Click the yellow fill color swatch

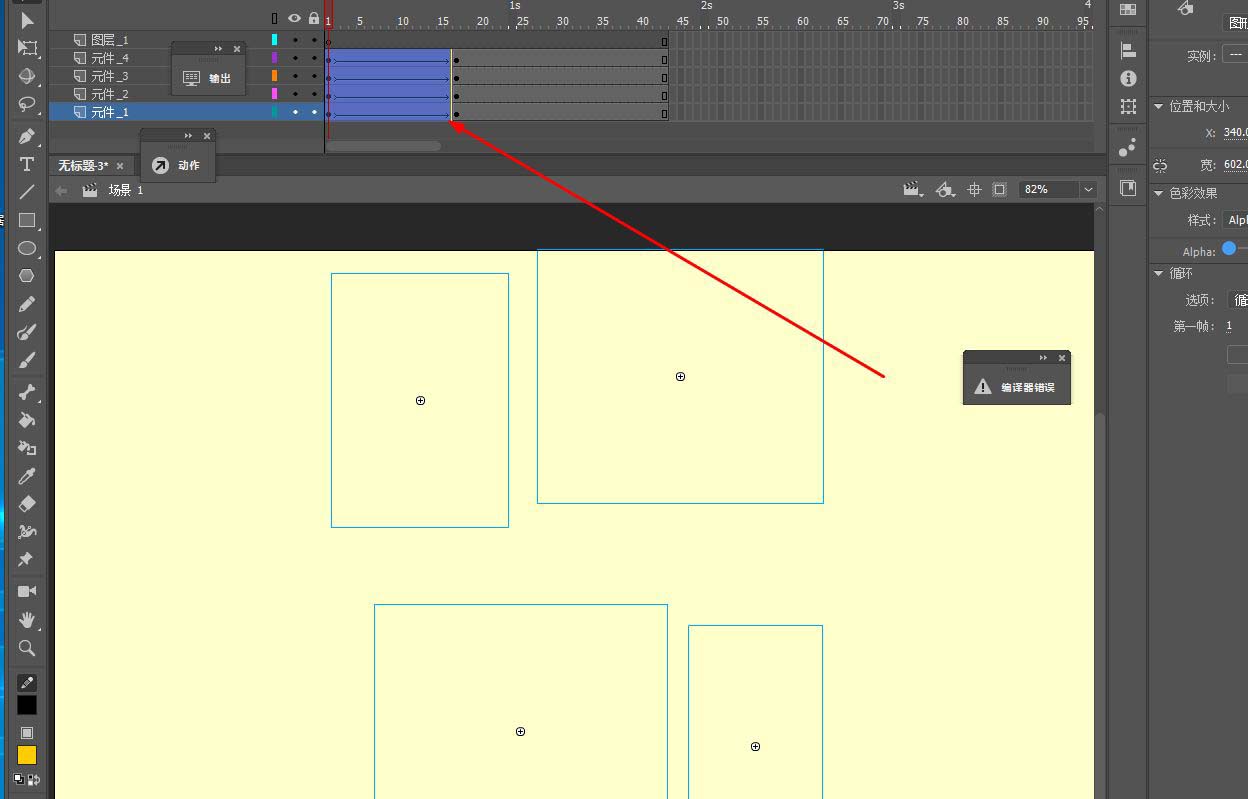pos(27,755)
